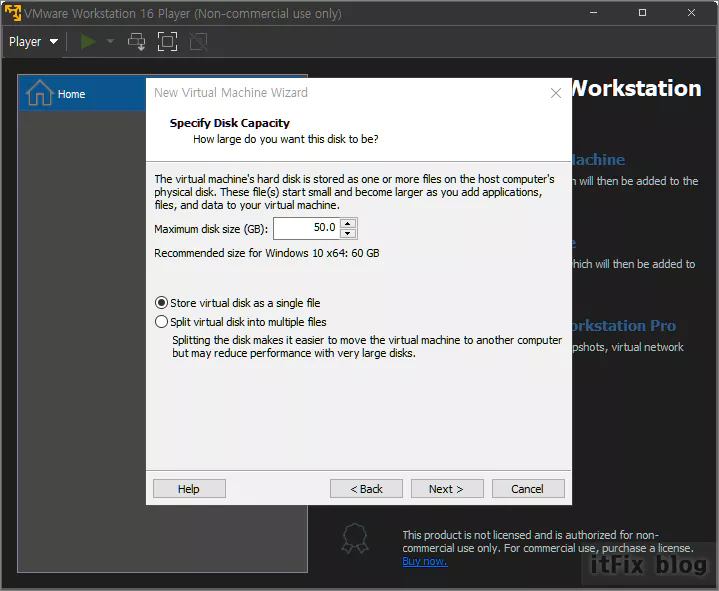Click the green power on play icon
The image size is (719, 591).
click(88, 42)
